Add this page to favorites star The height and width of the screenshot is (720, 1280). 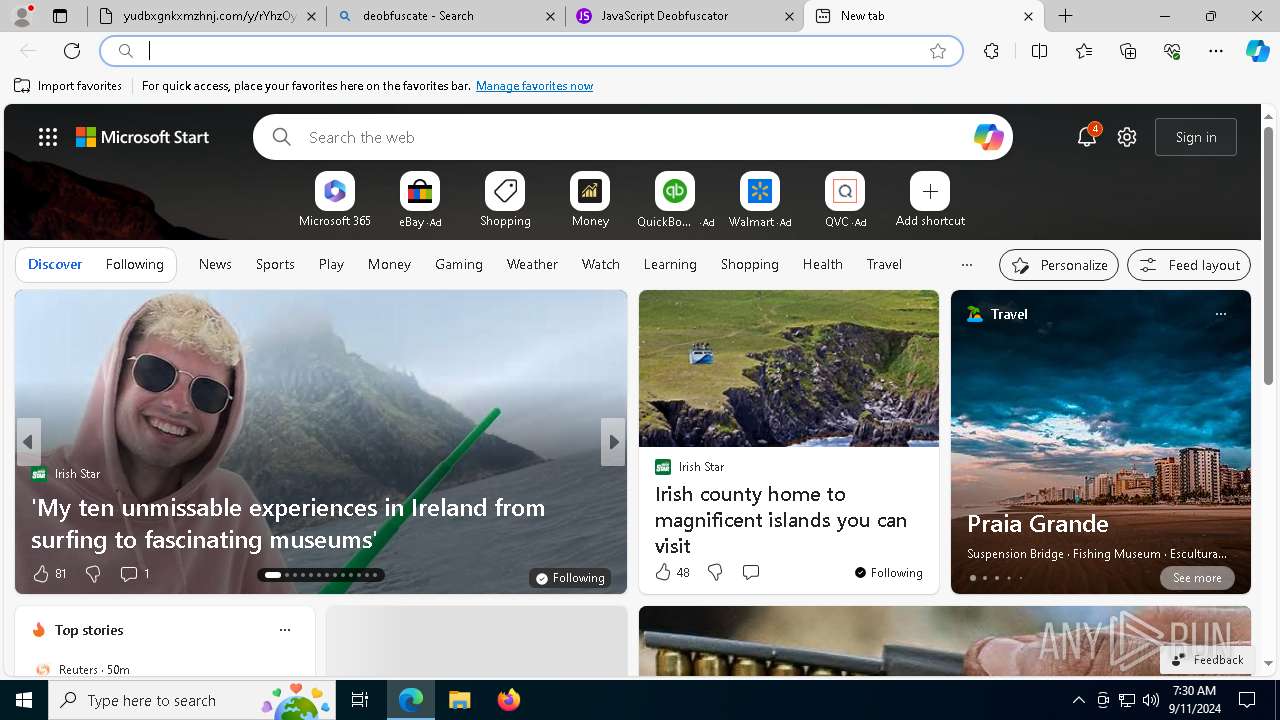pos(938,51)
